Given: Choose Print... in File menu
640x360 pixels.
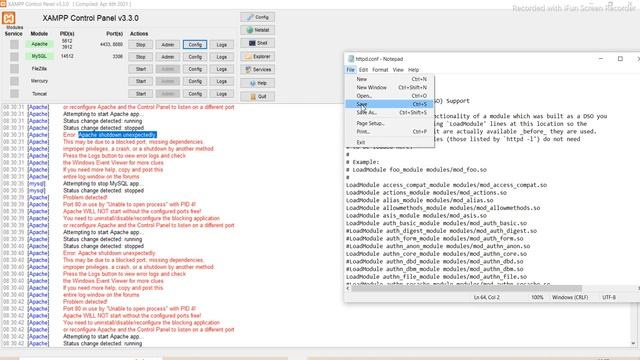Looking at the screenshot, I should [x=389, y=131].
